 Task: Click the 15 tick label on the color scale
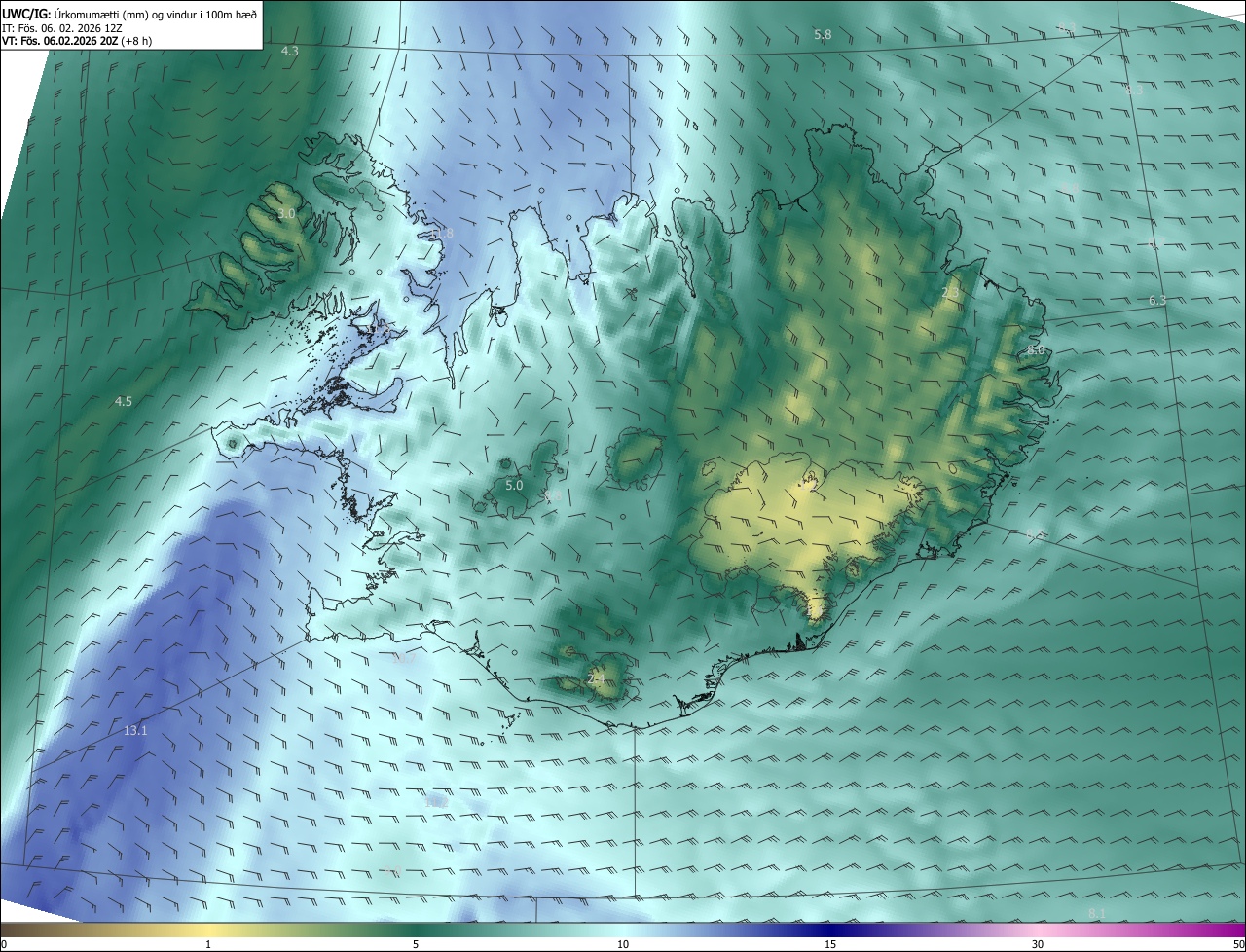point(830,944)
